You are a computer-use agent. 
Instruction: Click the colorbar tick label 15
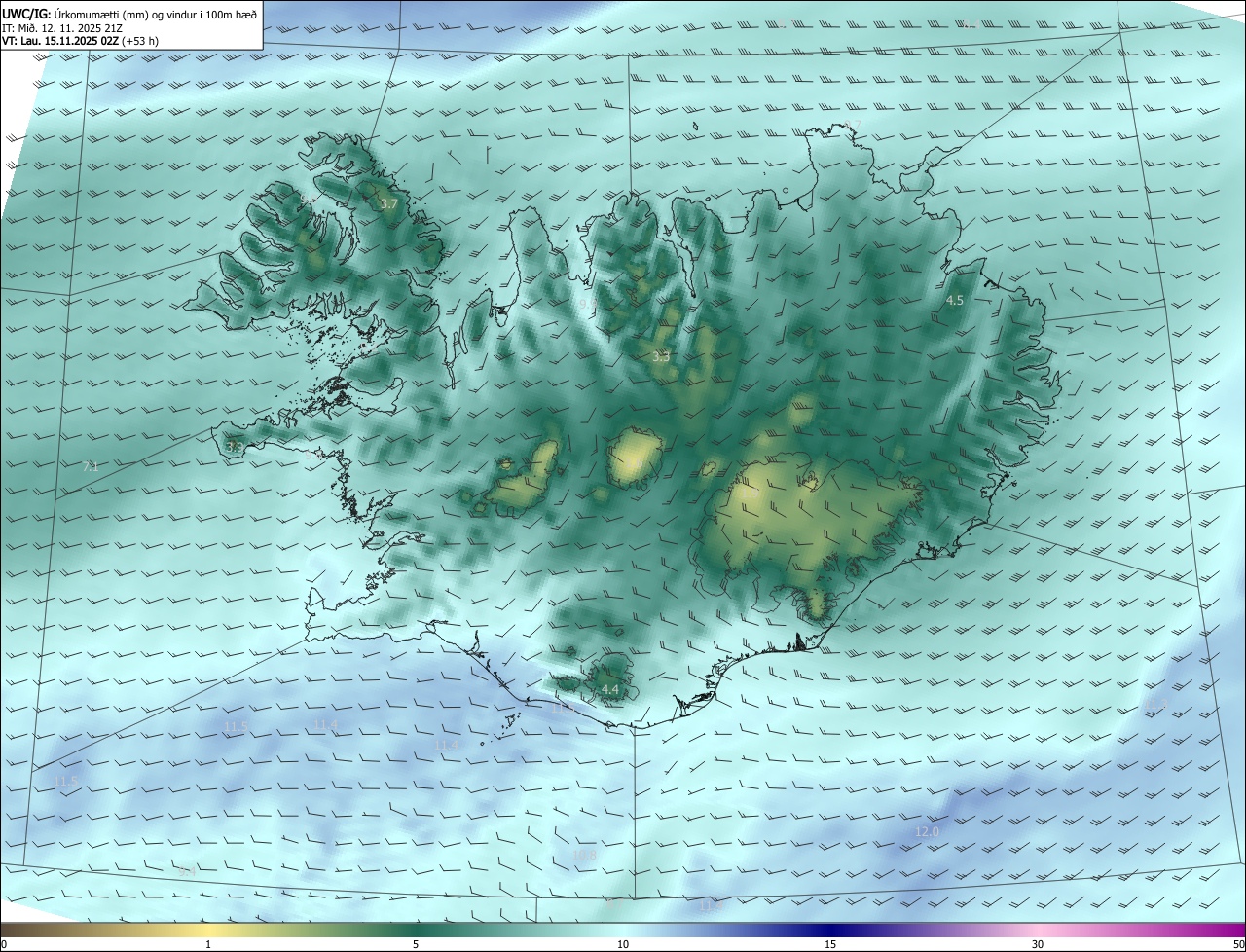click(x=830, y=944)
